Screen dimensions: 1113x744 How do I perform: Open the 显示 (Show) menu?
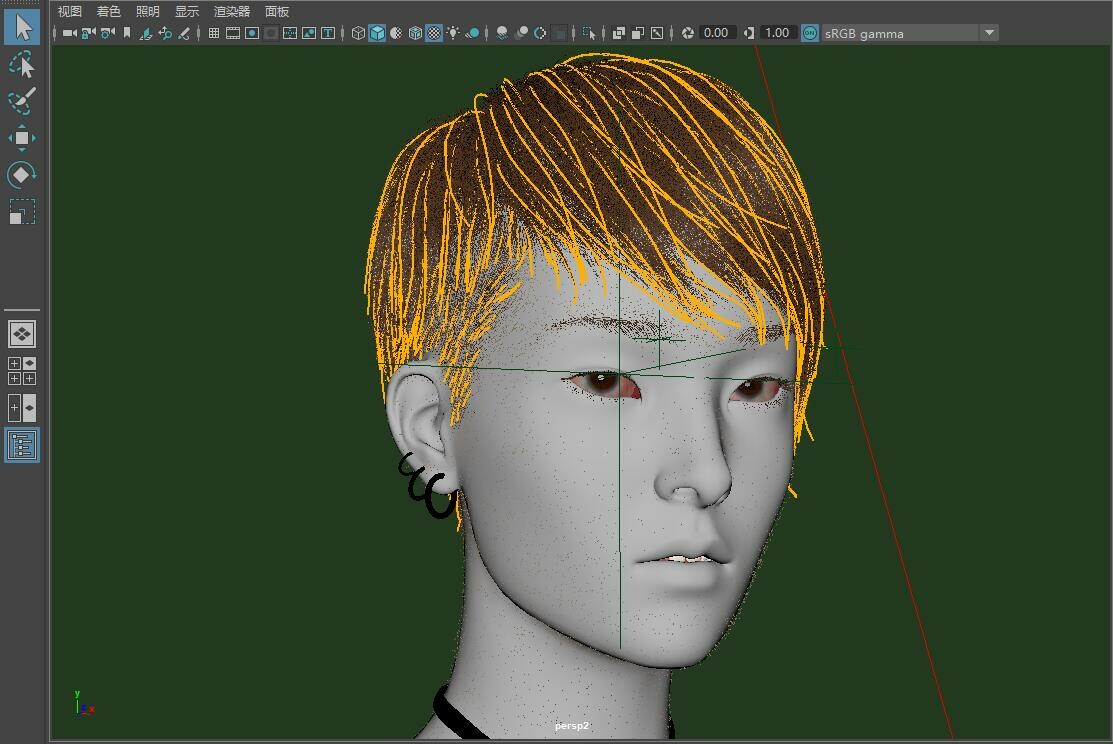[x=187, y=11]
